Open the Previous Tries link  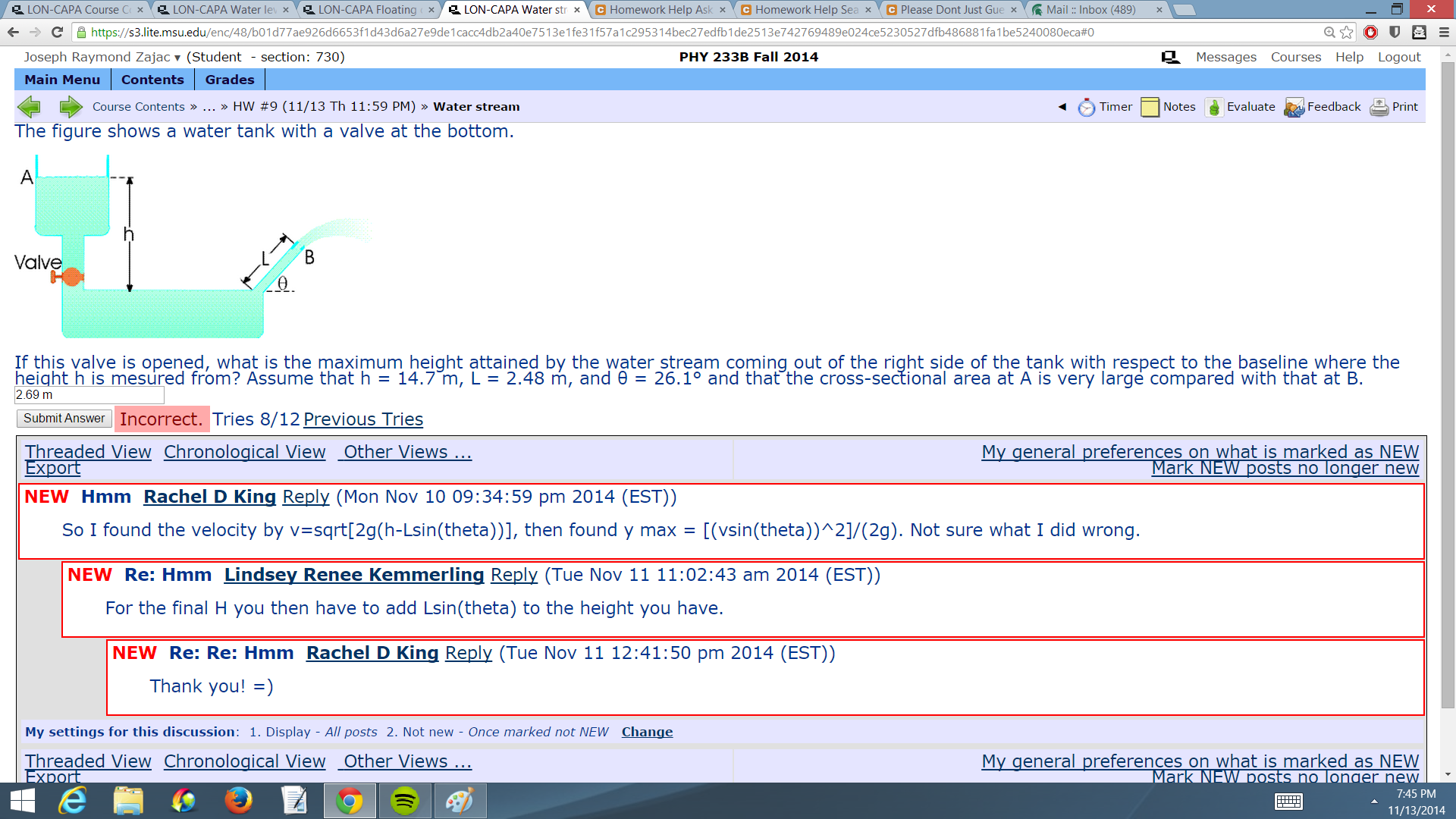click(363, 419)
